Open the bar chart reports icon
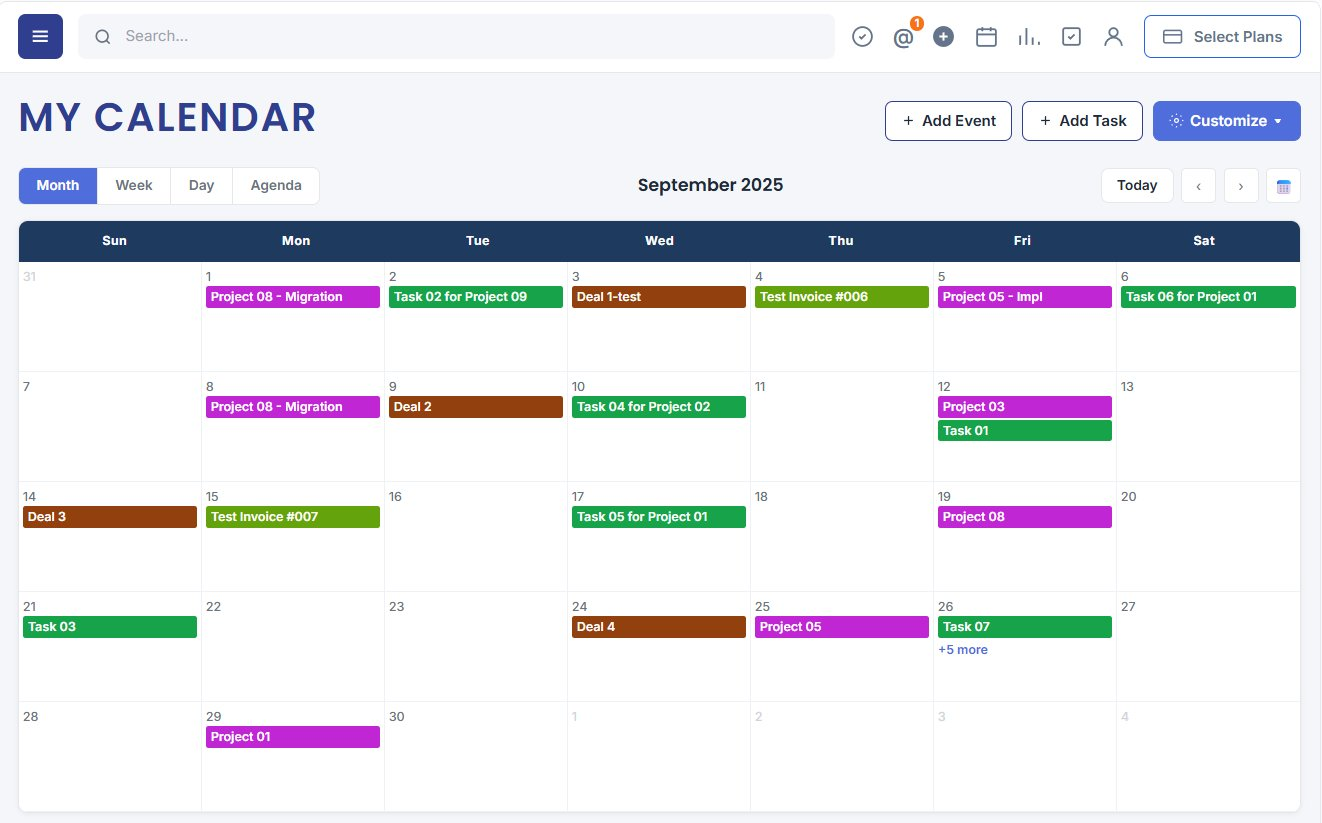1322x823 pixels. (x=1029, y=36)
